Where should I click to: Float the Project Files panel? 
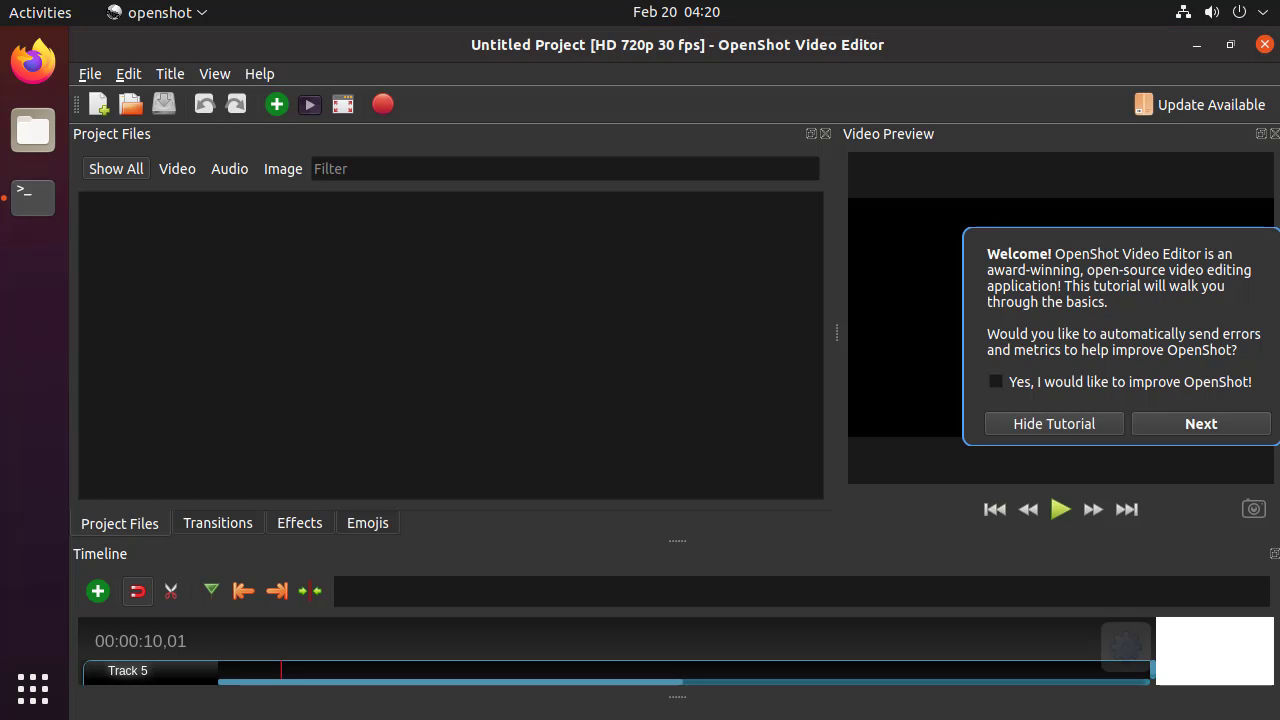(x=811, y=134)
